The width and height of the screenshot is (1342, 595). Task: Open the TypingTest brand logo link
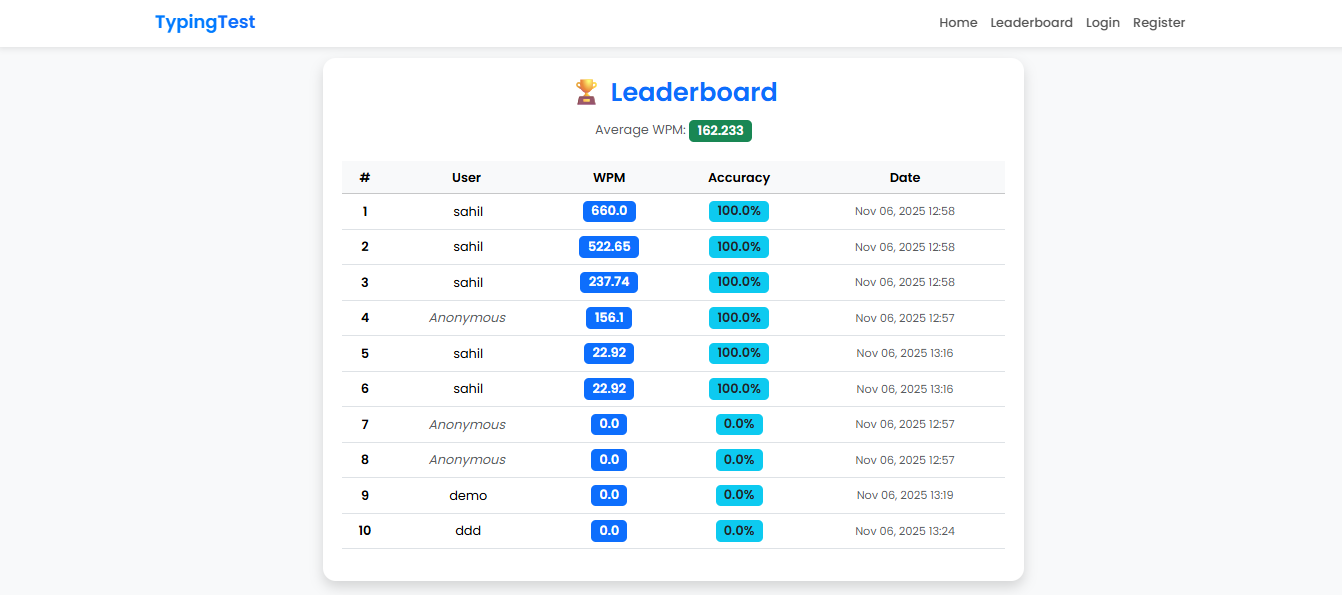205,22
